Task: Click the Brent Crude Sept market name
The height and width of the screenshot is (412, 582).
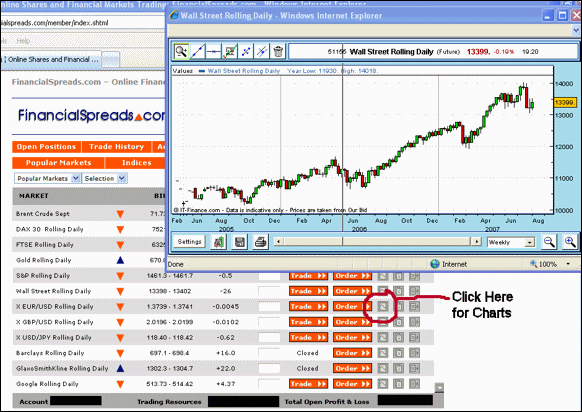Action: click(x=43, y=214)
